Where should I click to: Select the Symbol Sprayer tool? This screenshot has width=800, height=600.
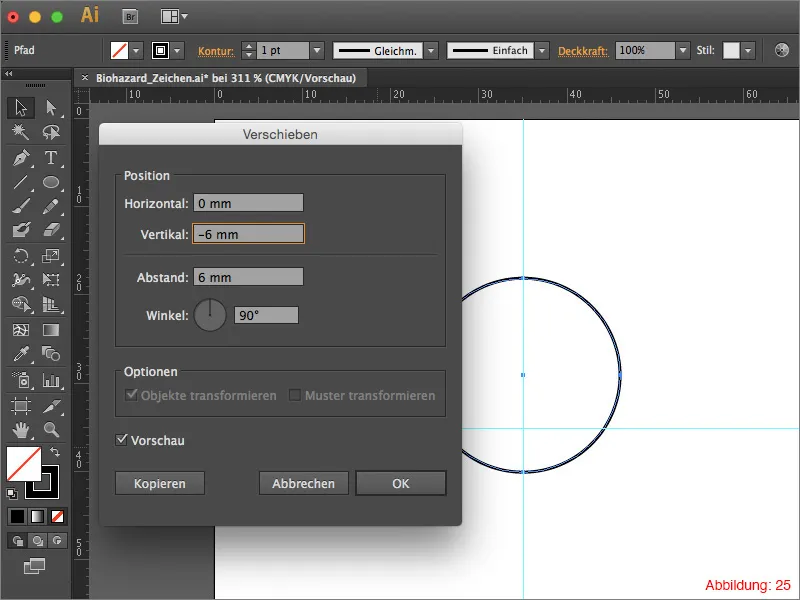tap(21, 380)
